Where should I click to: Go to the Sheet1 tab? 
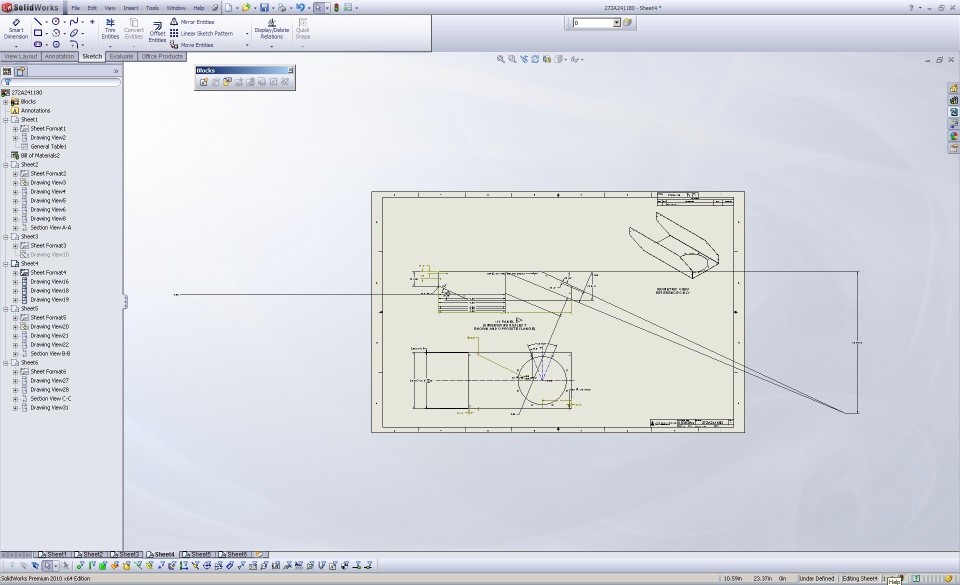[52, 554]
